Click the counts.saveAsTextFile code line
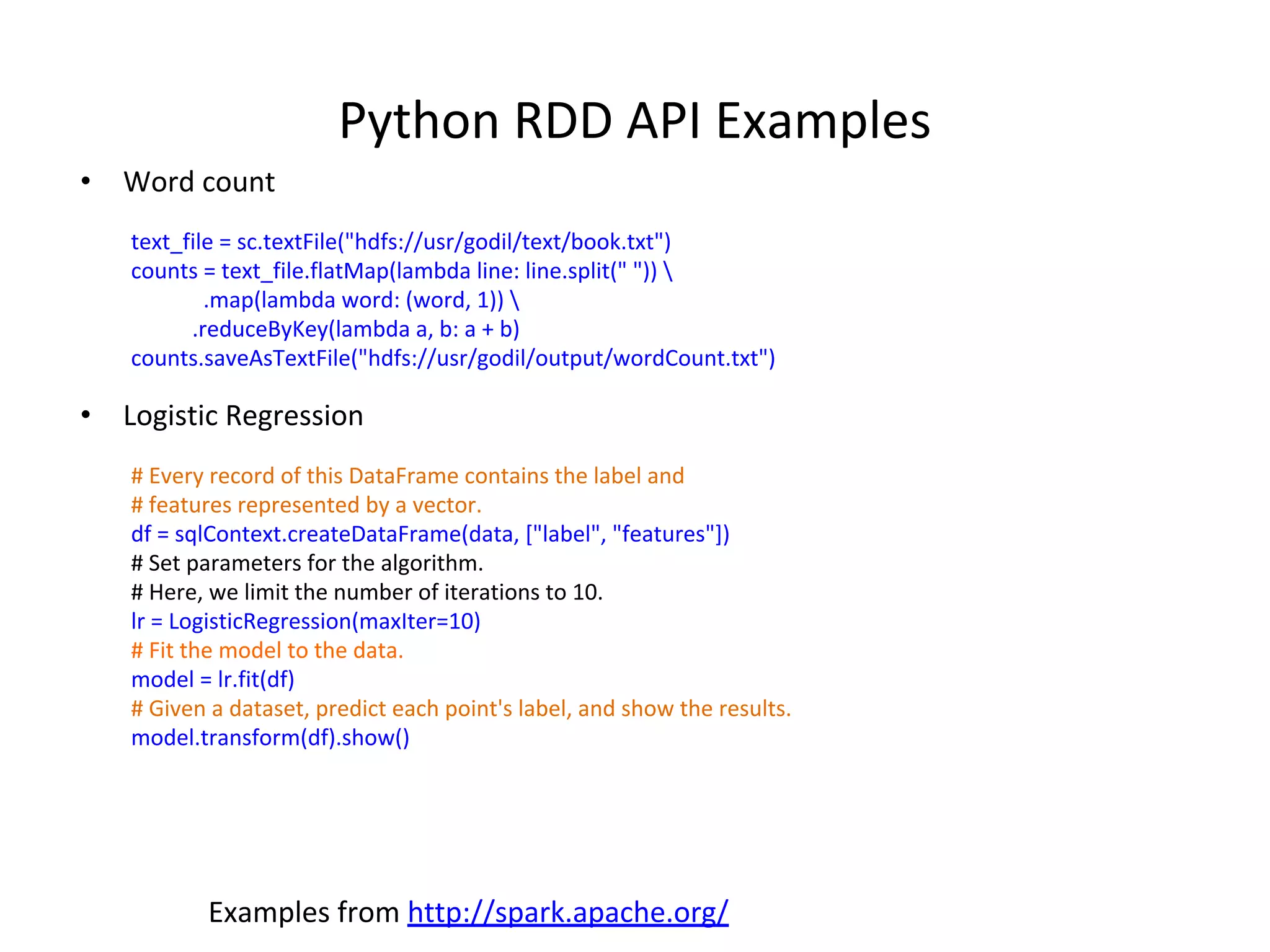 tap(453, 358)
